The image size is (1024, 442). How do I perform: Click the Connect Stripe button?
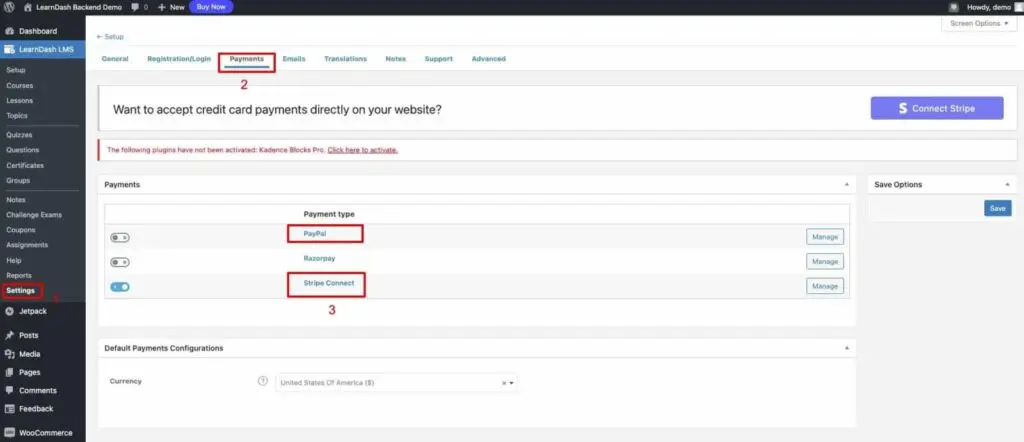point(937,108)
